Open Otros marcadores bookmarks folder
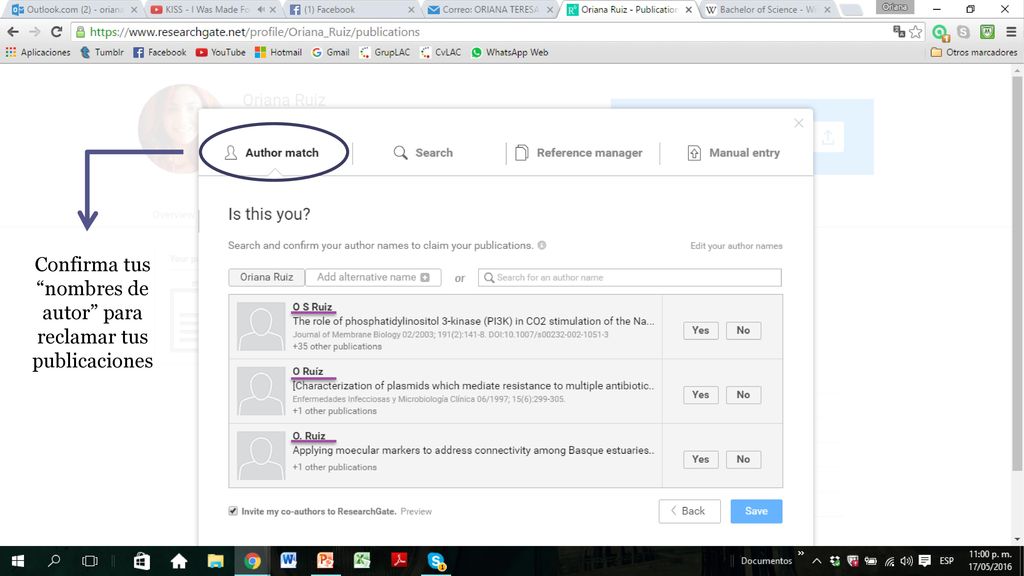Screen dimensions: 1024x576 pyautogui.click(x=974, y=52)
